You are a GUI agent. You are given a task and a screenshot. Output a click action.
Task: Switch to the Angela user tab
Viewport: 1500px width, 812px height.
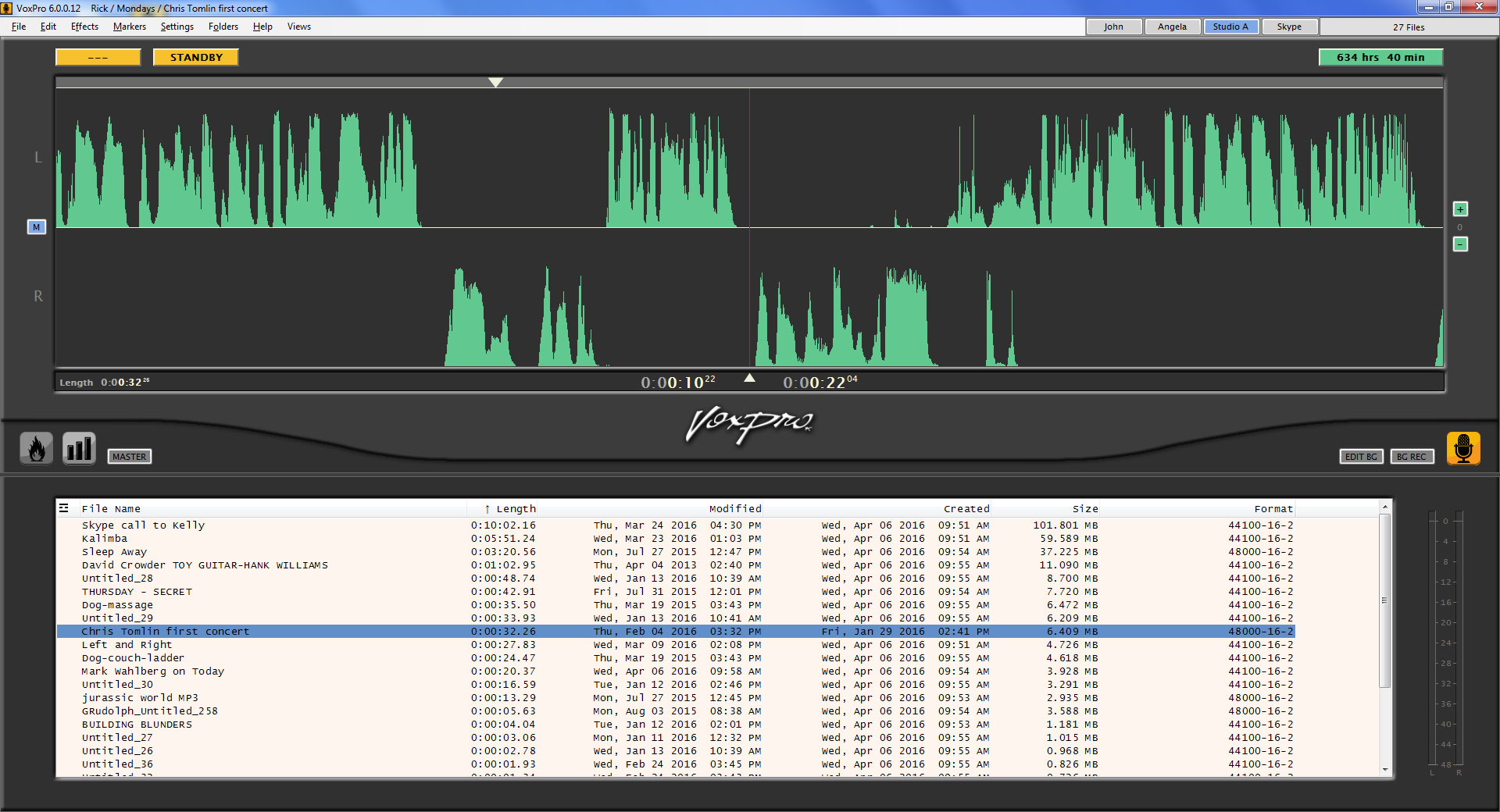tap(1171, 27)
